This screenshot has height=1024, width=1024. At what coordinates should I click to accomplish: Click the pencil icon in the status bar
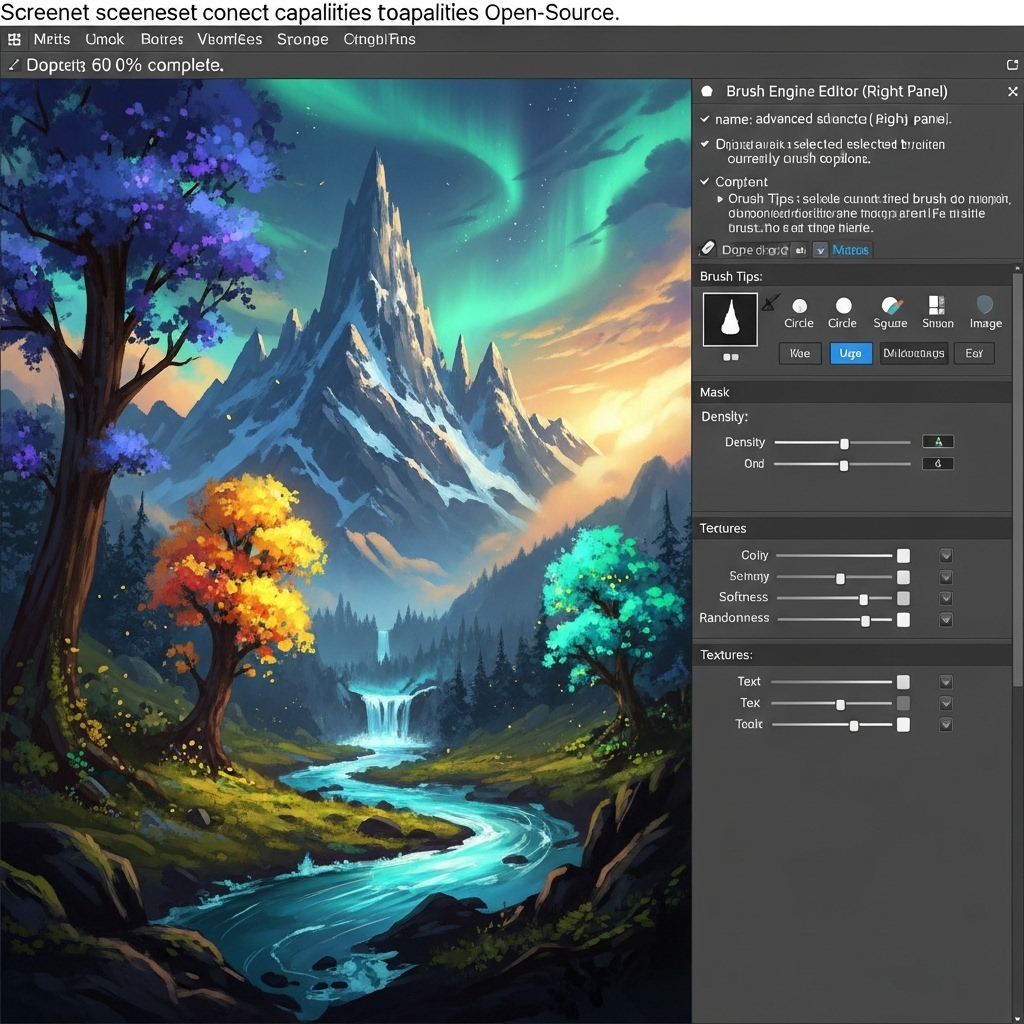[x=13, y=63]
